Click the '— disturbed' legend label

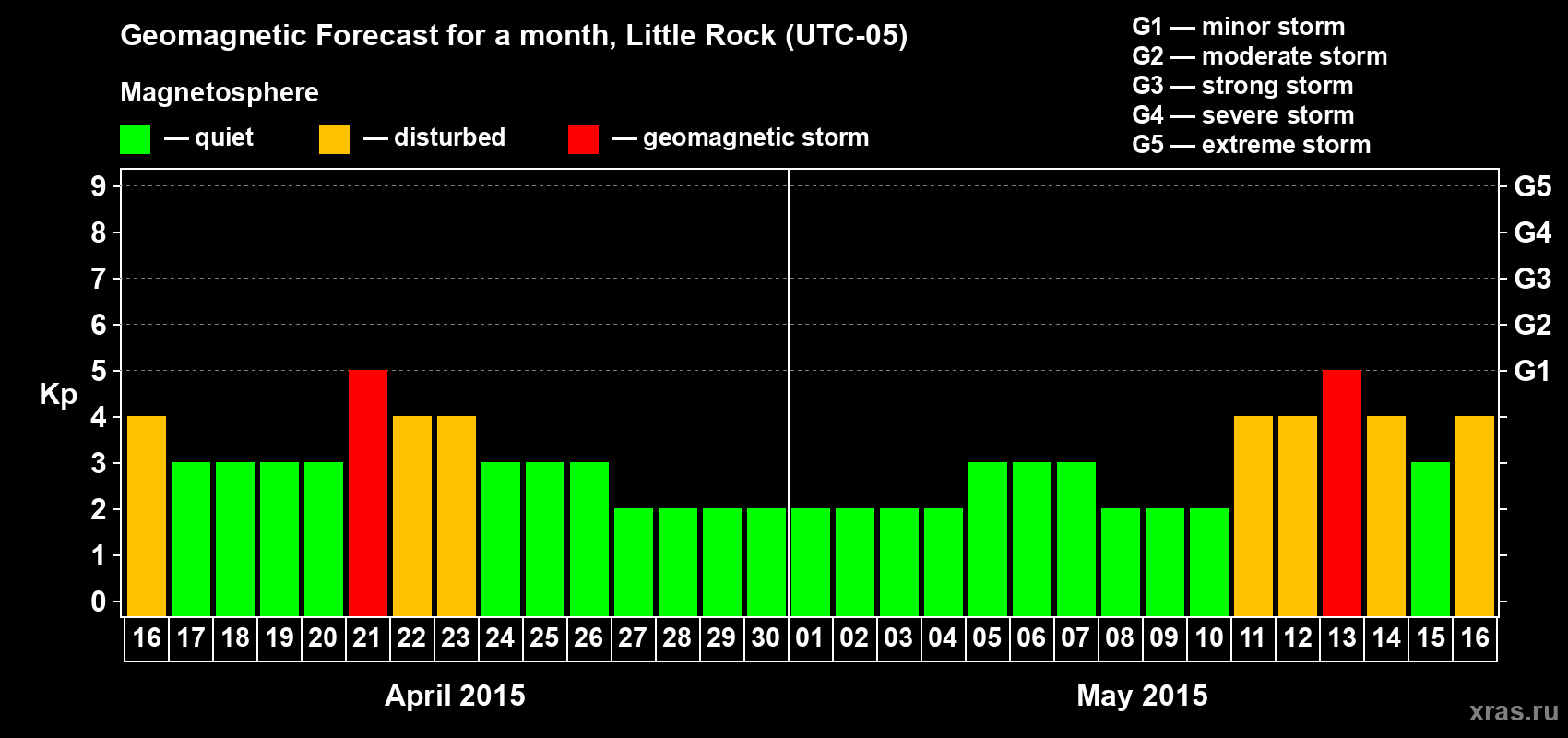tap(434, 137)
